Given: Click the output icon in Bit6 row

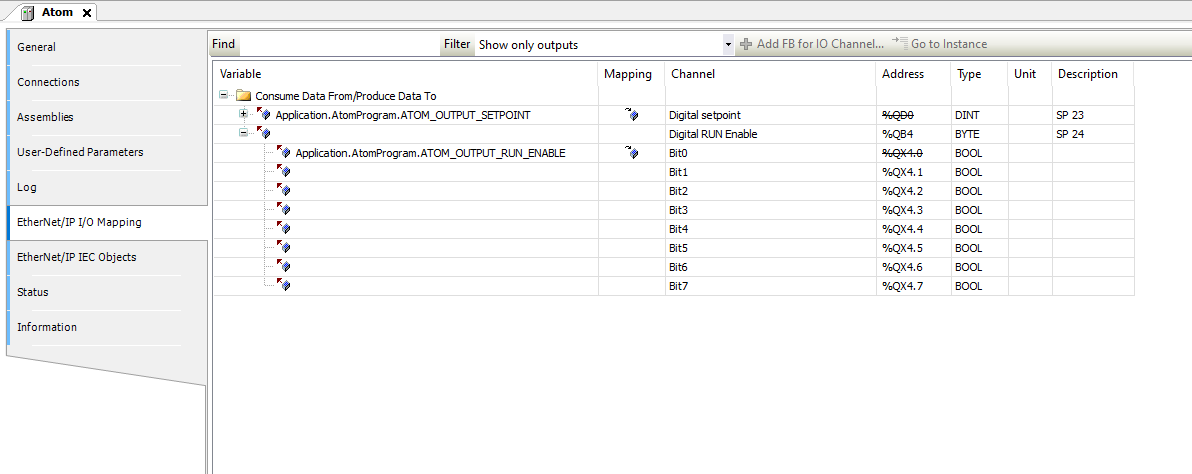Looking at the screenshot, I should coord(283,267).
